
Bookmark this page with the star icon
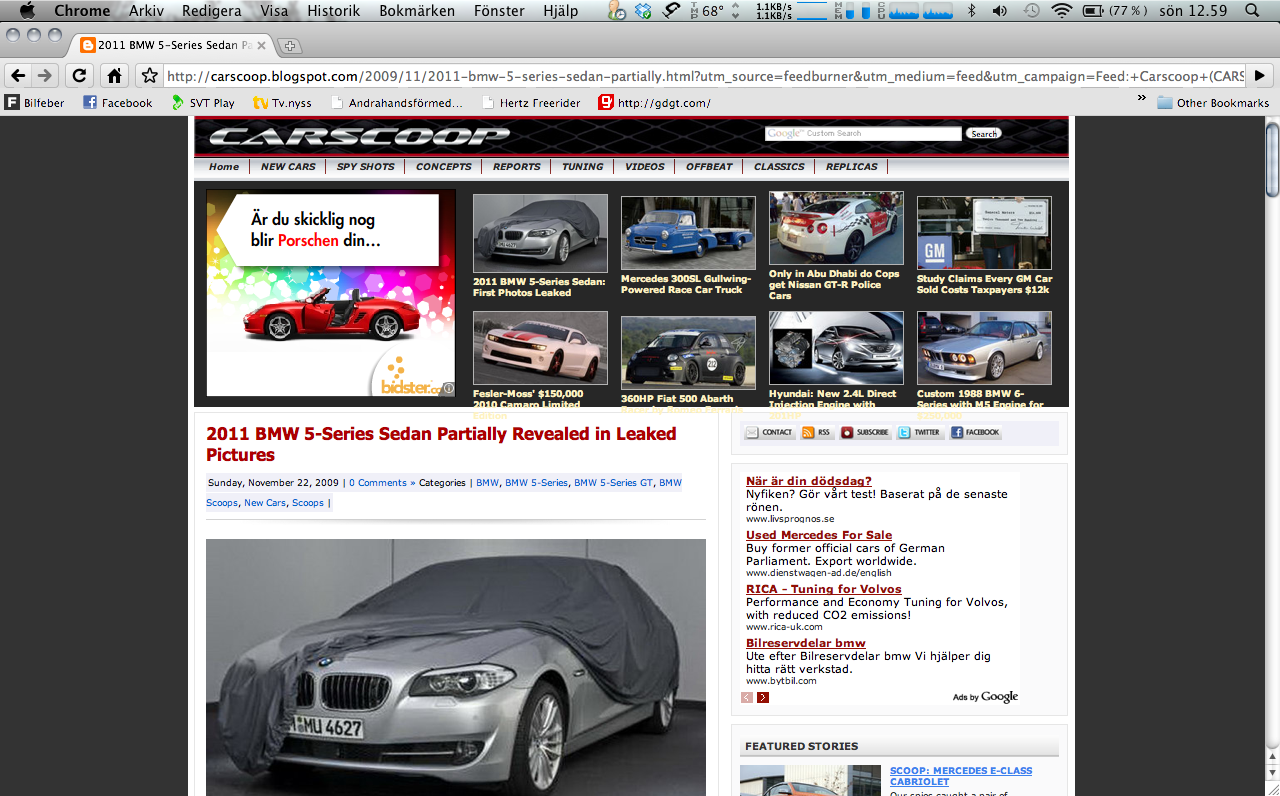click(149, 76)
